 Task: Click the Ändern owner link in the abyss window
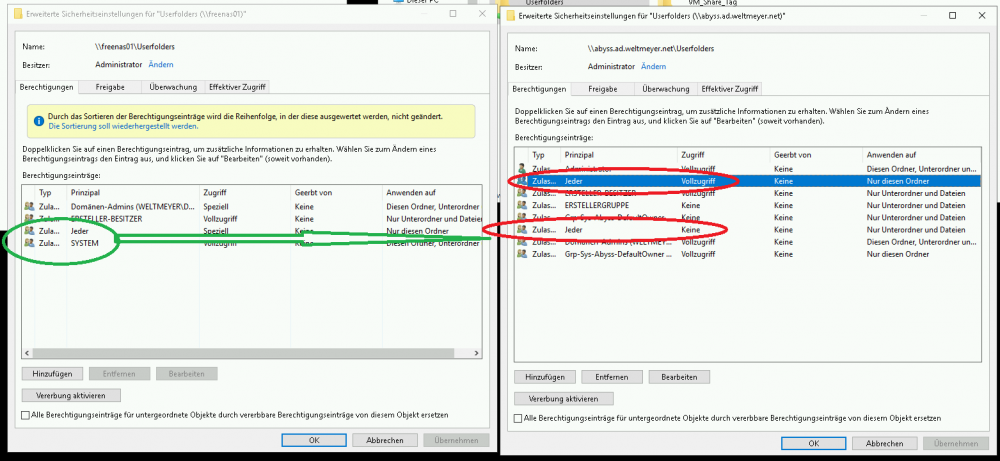point(654,66)
